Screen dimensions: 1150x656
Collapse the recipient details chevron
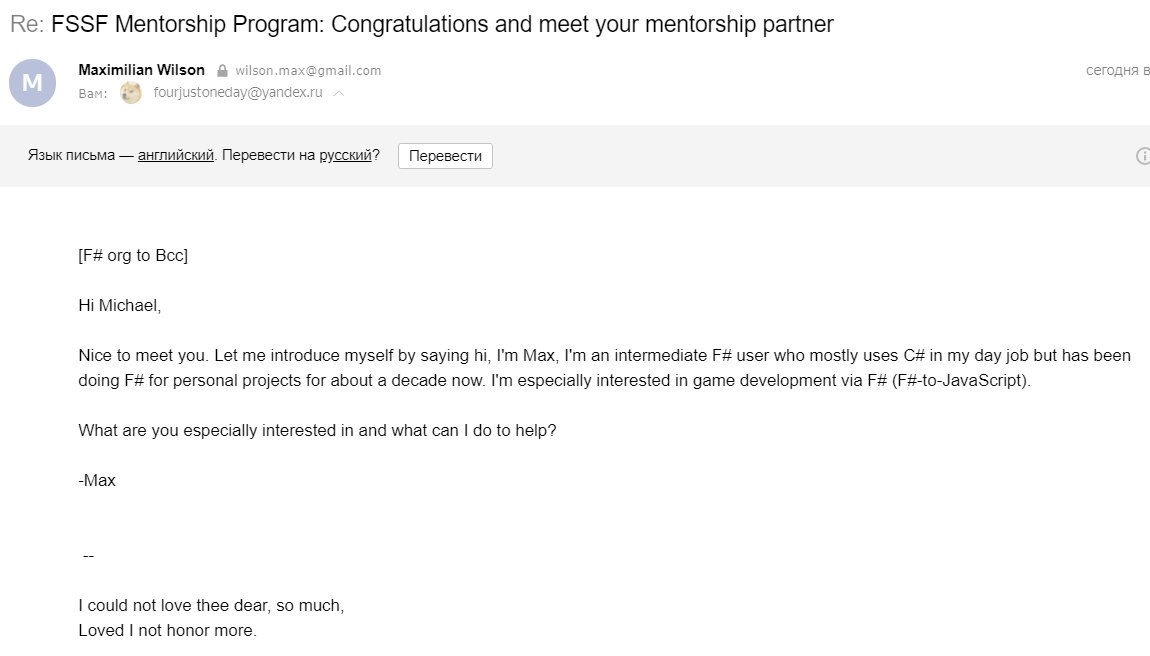tap(339, 93)
